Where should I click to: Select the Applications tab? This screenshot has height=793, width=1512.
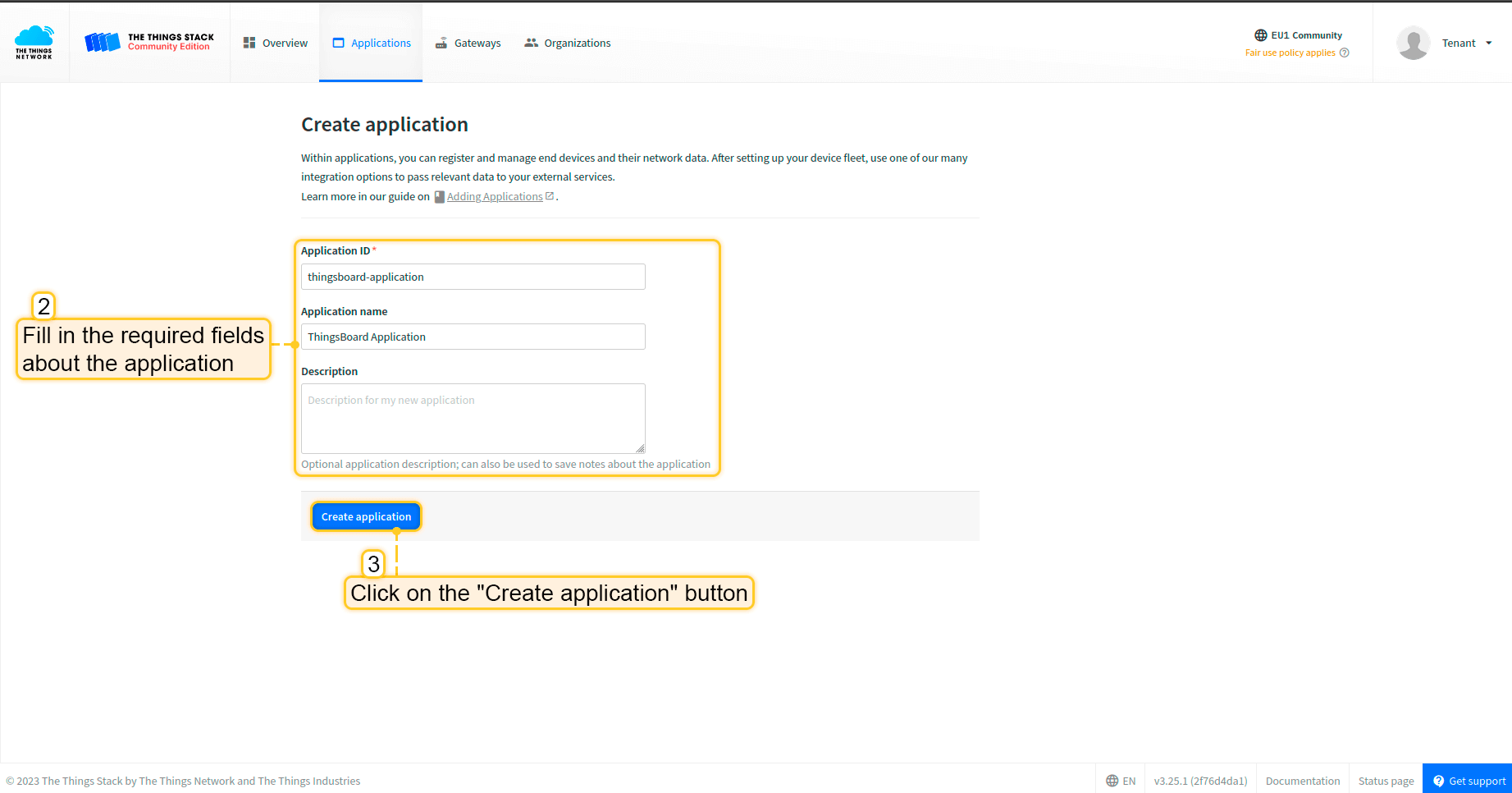pyautogui.click(x=372, y=44)
